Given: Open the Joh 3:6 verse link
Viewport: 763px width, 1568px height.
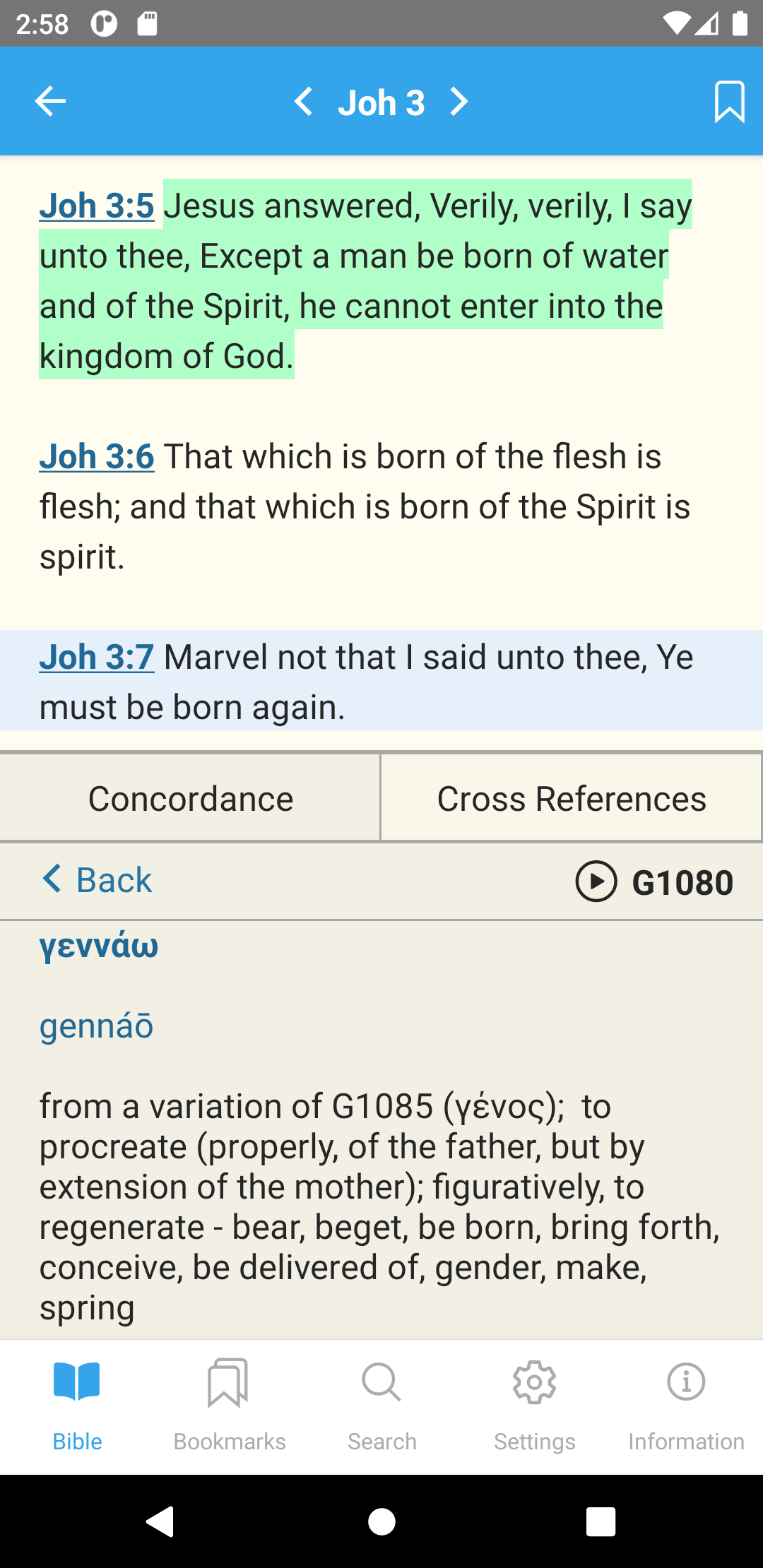Looking at the screenshot, I should (97, 456).
